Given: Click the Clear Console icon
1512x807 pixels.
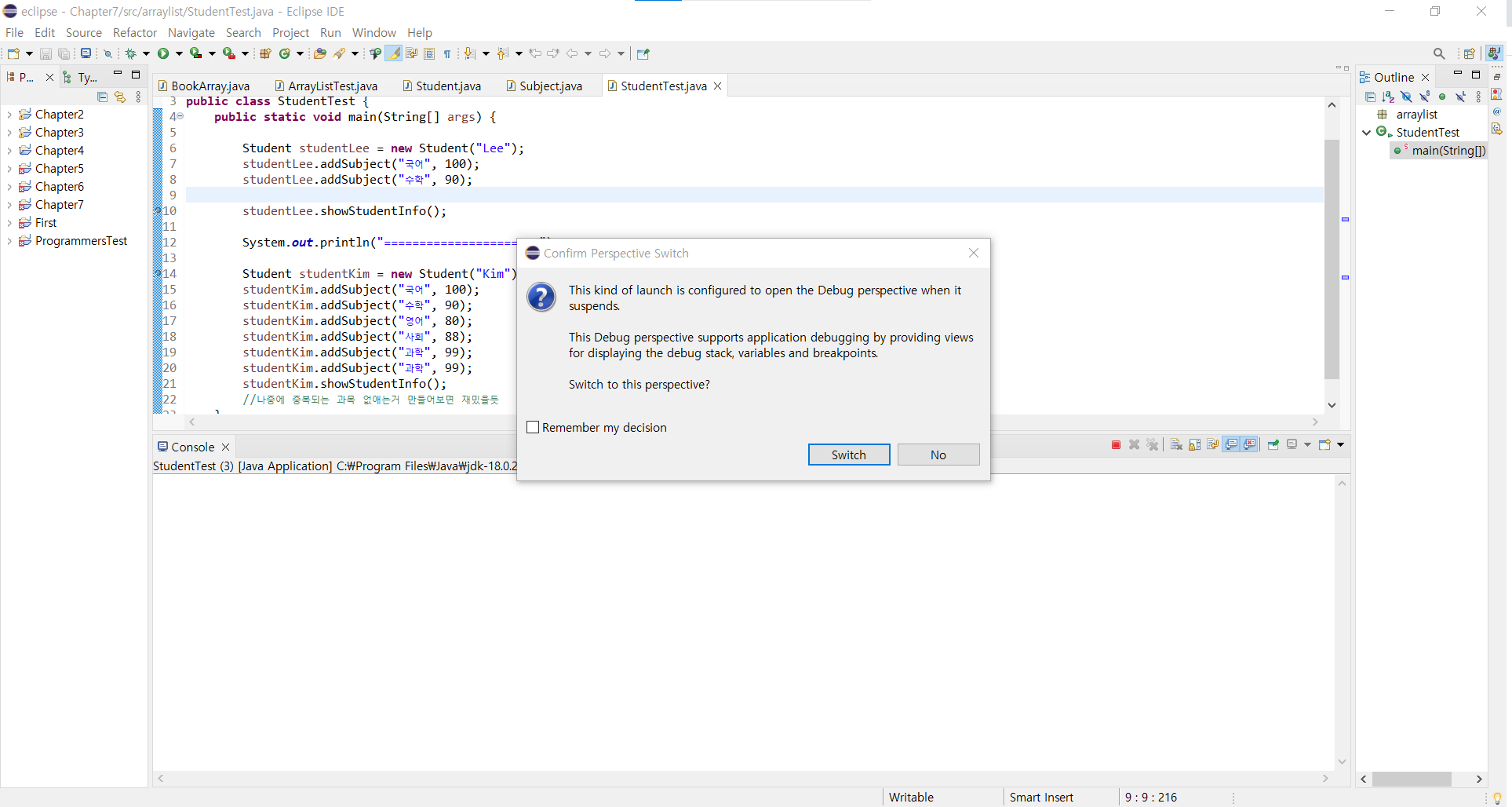Looking at the screenshot, I should pyautogui.click(x=1176, y=445).
